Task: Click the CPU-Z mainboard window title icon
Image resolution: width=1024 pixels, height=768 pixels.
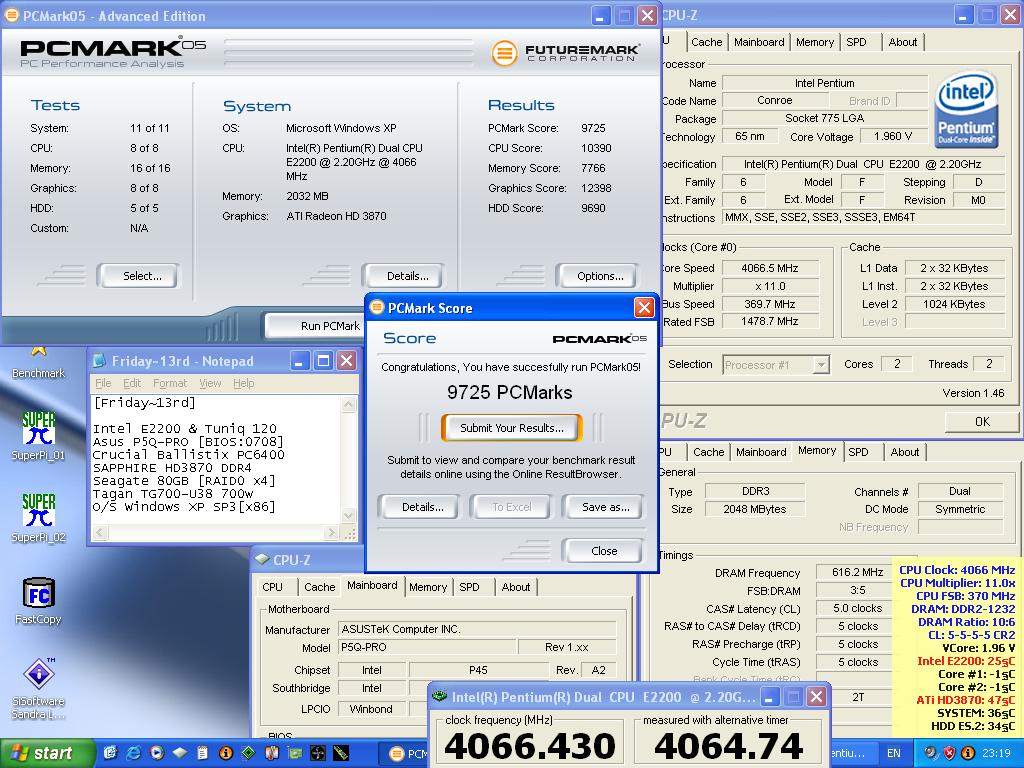Action: [262, 560]
